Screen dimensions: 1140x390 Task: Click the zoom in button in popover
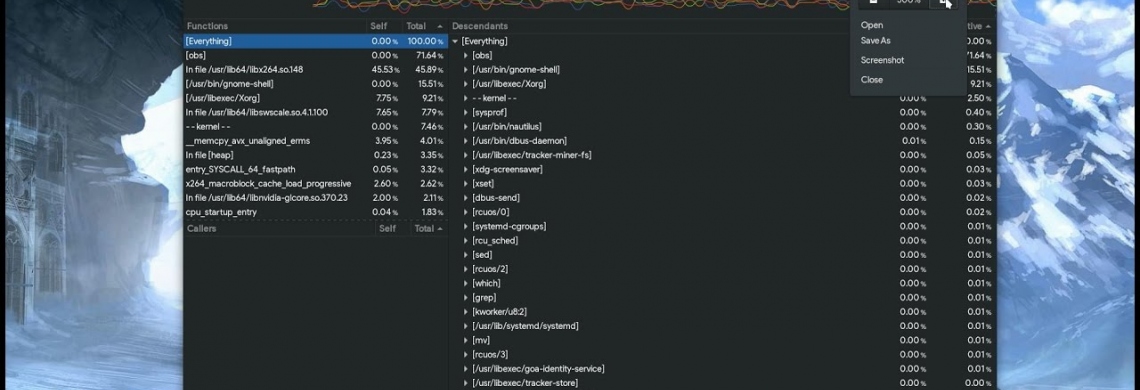tap(944, 2)
